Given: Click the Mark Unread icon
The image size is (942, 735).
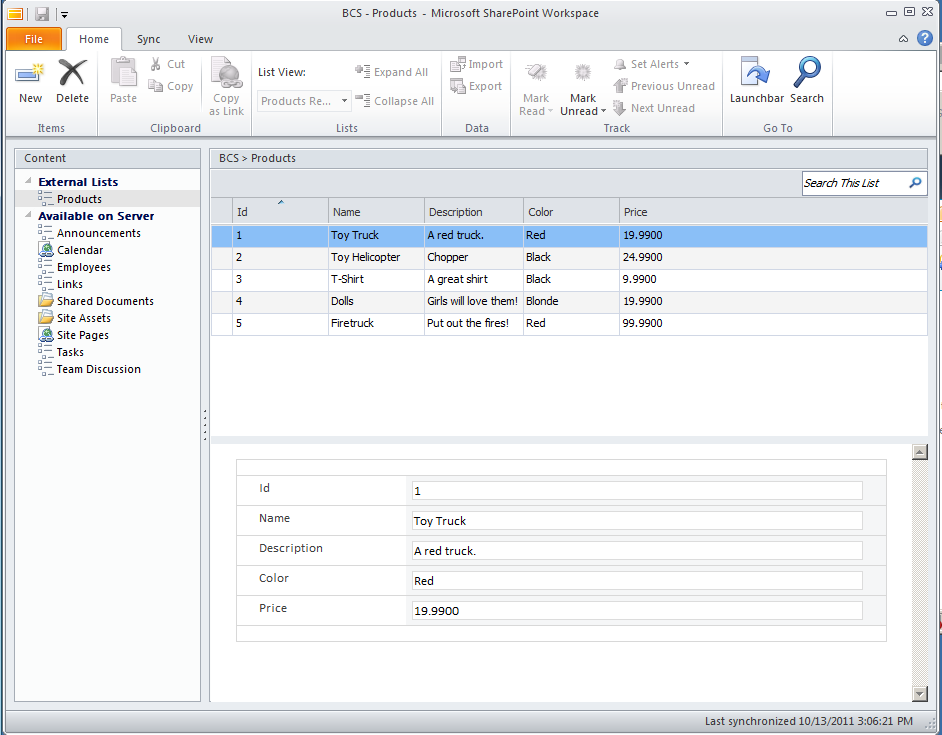Looking at the screenshot, I should coord(582,73).
